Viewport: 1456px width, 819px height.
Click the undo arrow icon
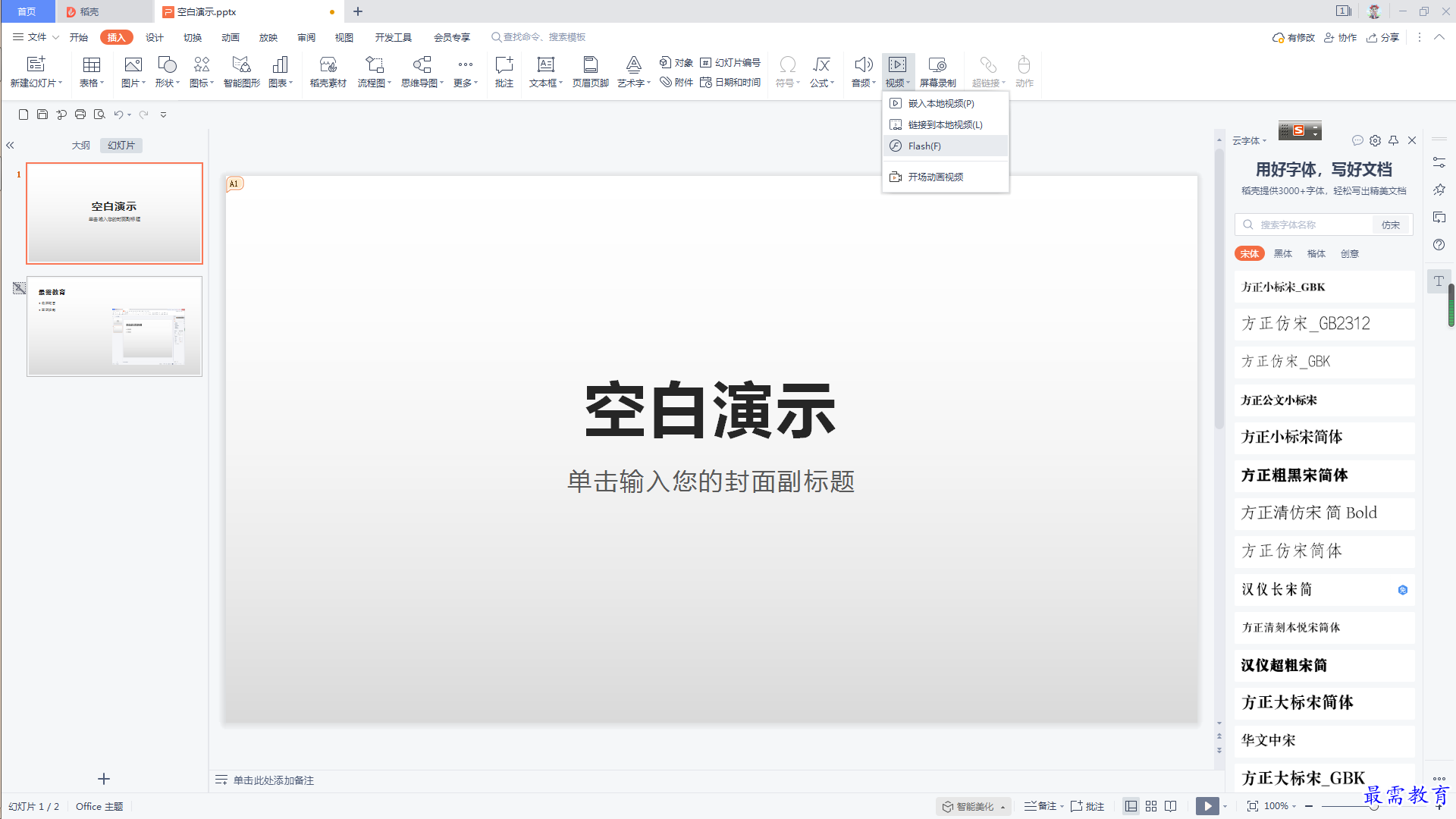point(118,115)
